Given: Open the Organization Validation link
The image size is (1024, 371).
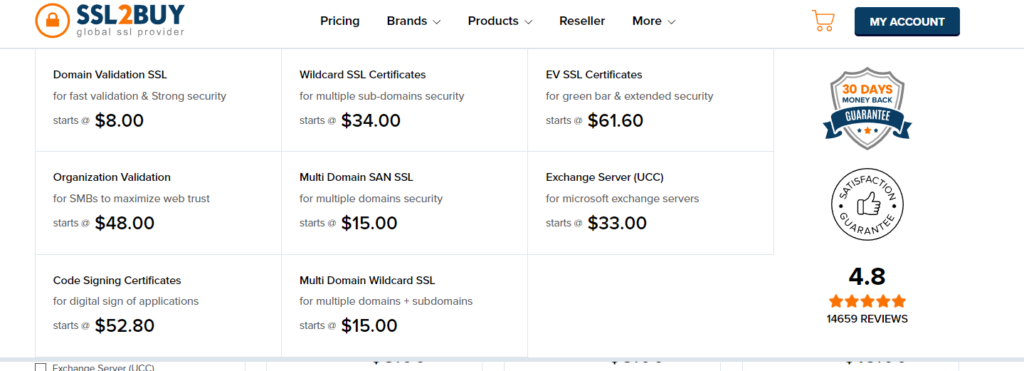Looking at the screenshot, I should tap(112, 177).
